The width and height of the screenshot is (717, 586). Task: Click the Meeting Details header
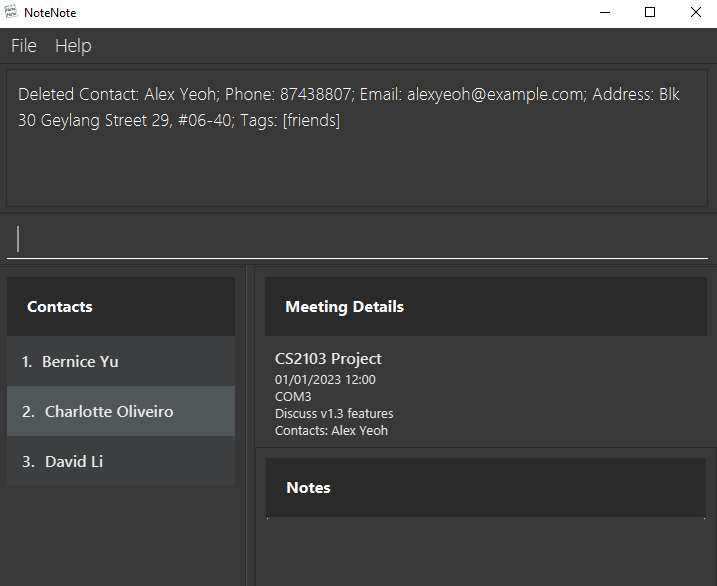(x=486, y=307)
